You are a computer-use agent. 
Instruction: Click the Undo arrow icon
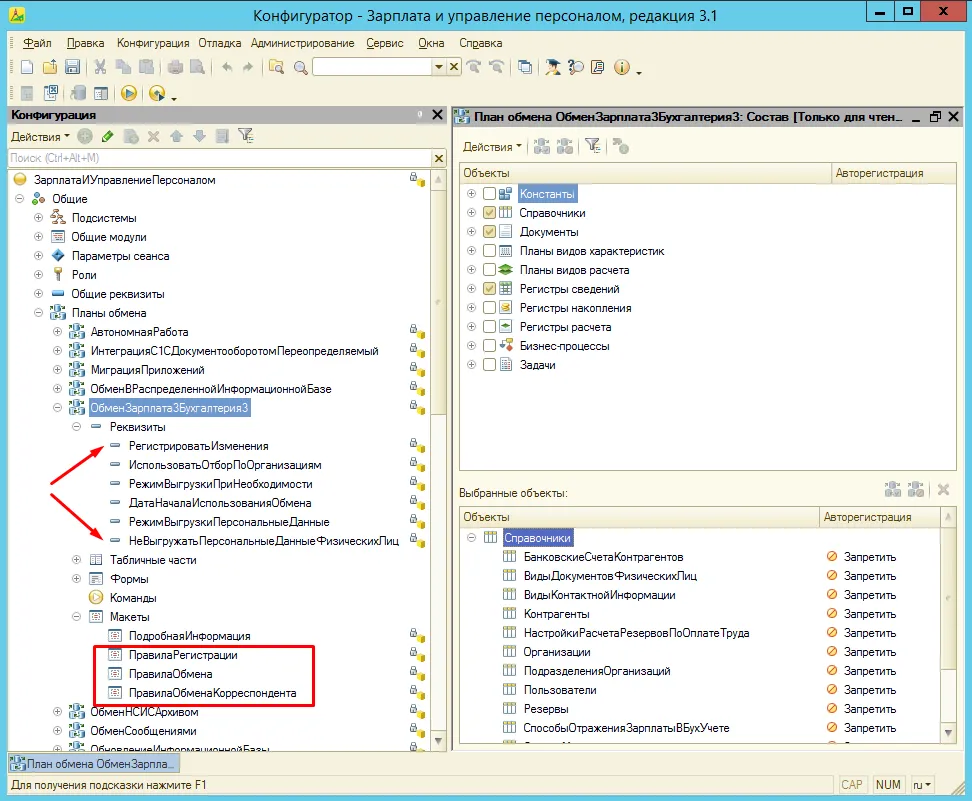tap(227, 67)
